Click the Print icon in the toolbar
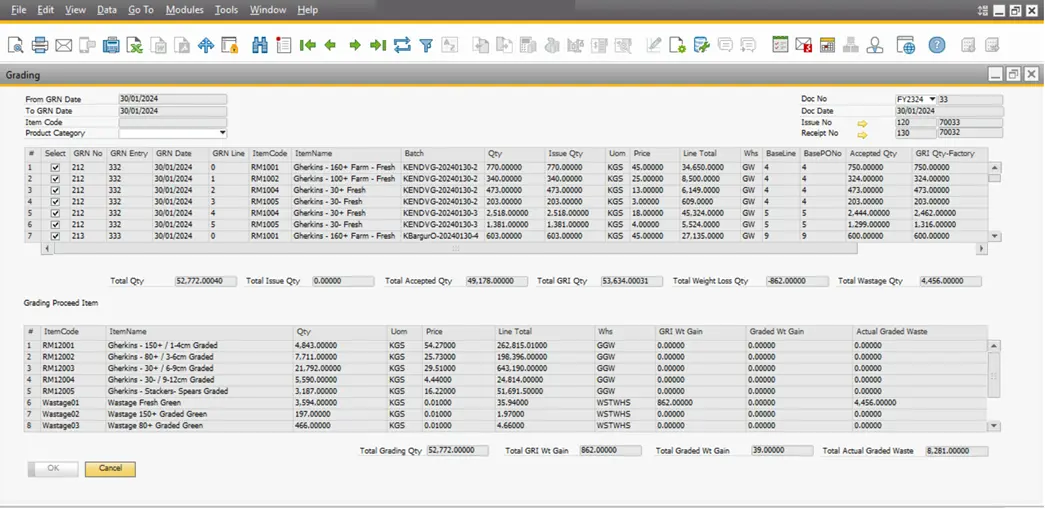Screen dimensions: 1045x508 [40, 45]
